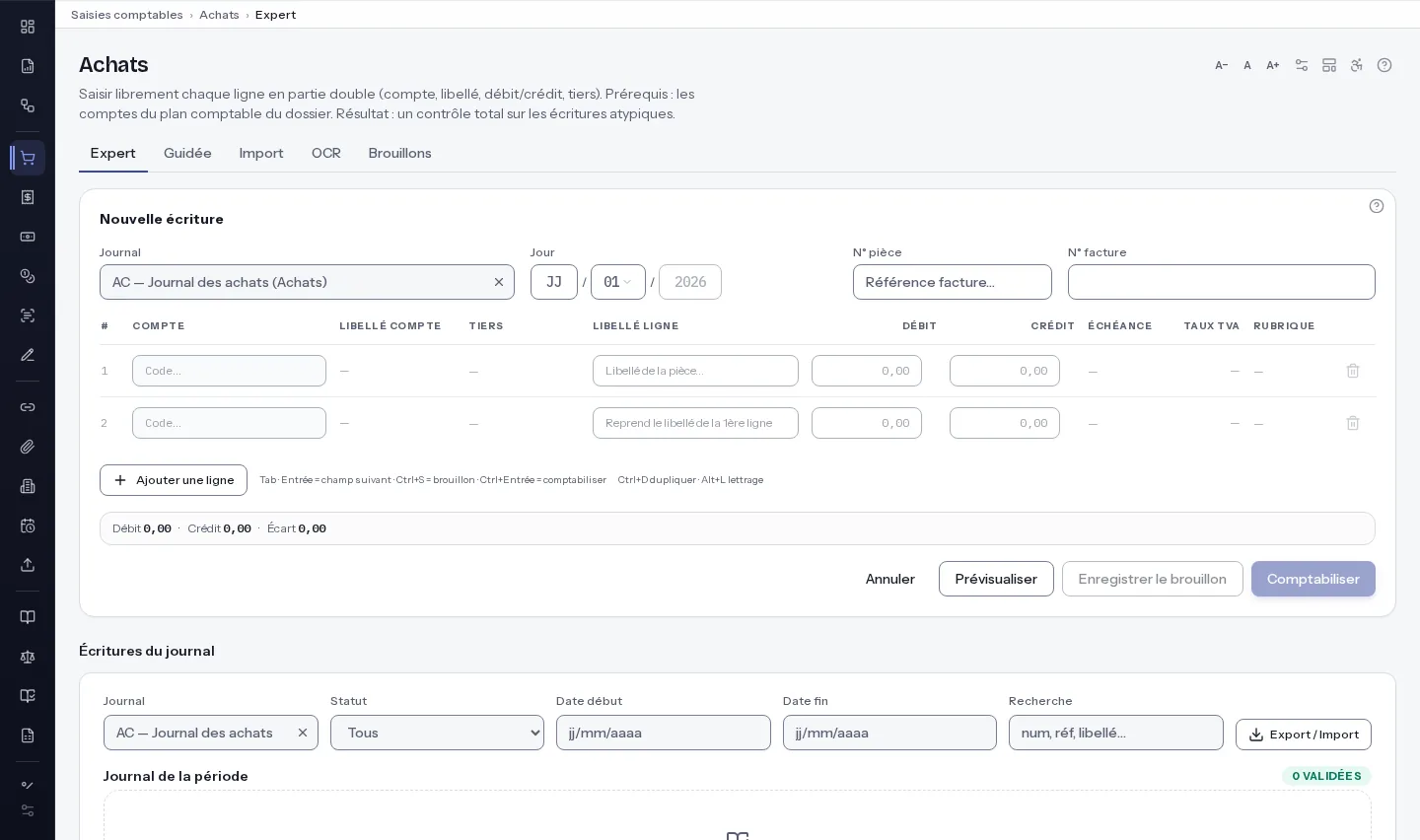Screen dimensions: 1420x840
Task: Click the 0 VALIDÉES badge
Action: pos(1326,776)
